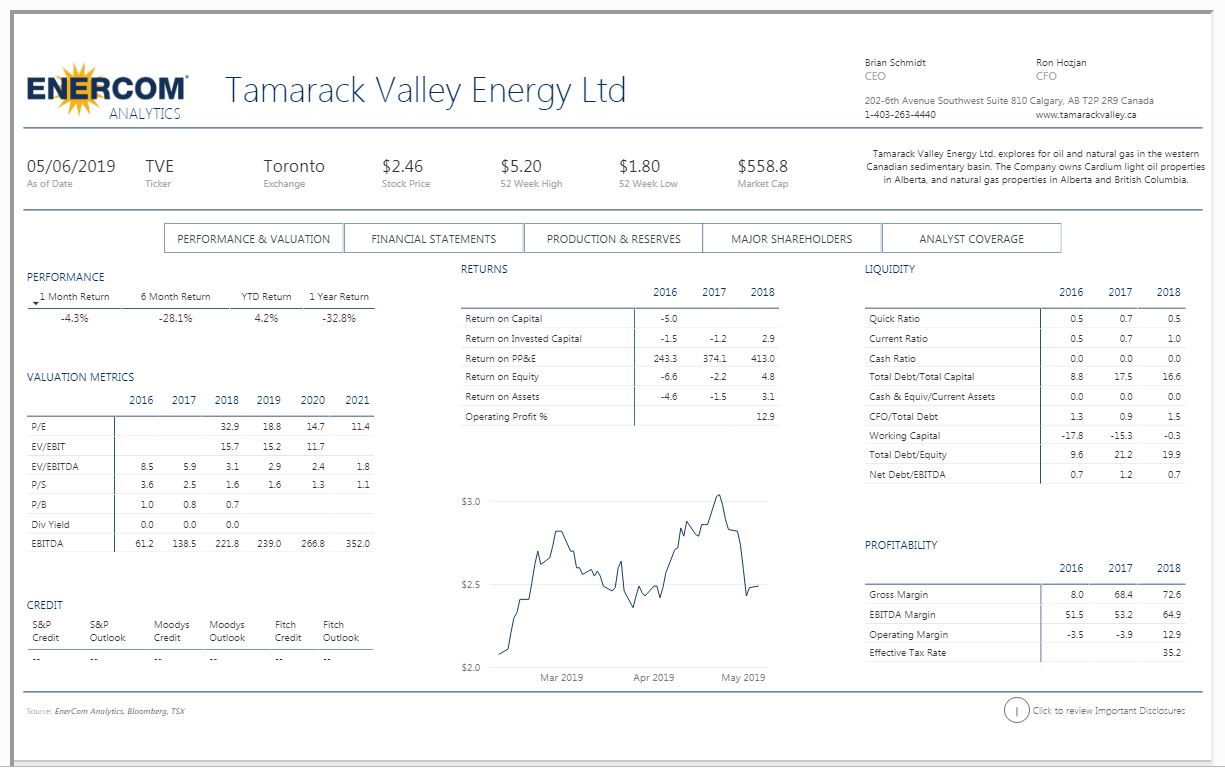Viewport: 1225px width, 768px height.
Task: Click the company phone number 1-403-263-4440
Action: (900, 115)
